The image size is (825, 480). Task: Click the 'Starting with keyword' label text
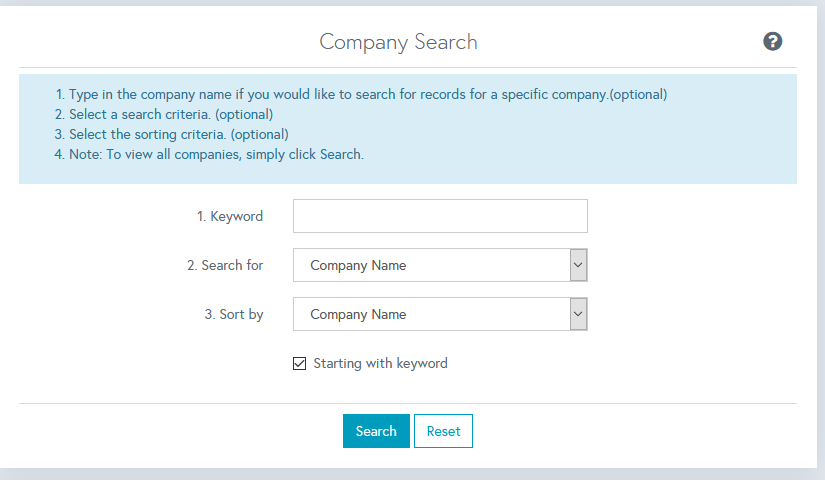pos(380,363)
